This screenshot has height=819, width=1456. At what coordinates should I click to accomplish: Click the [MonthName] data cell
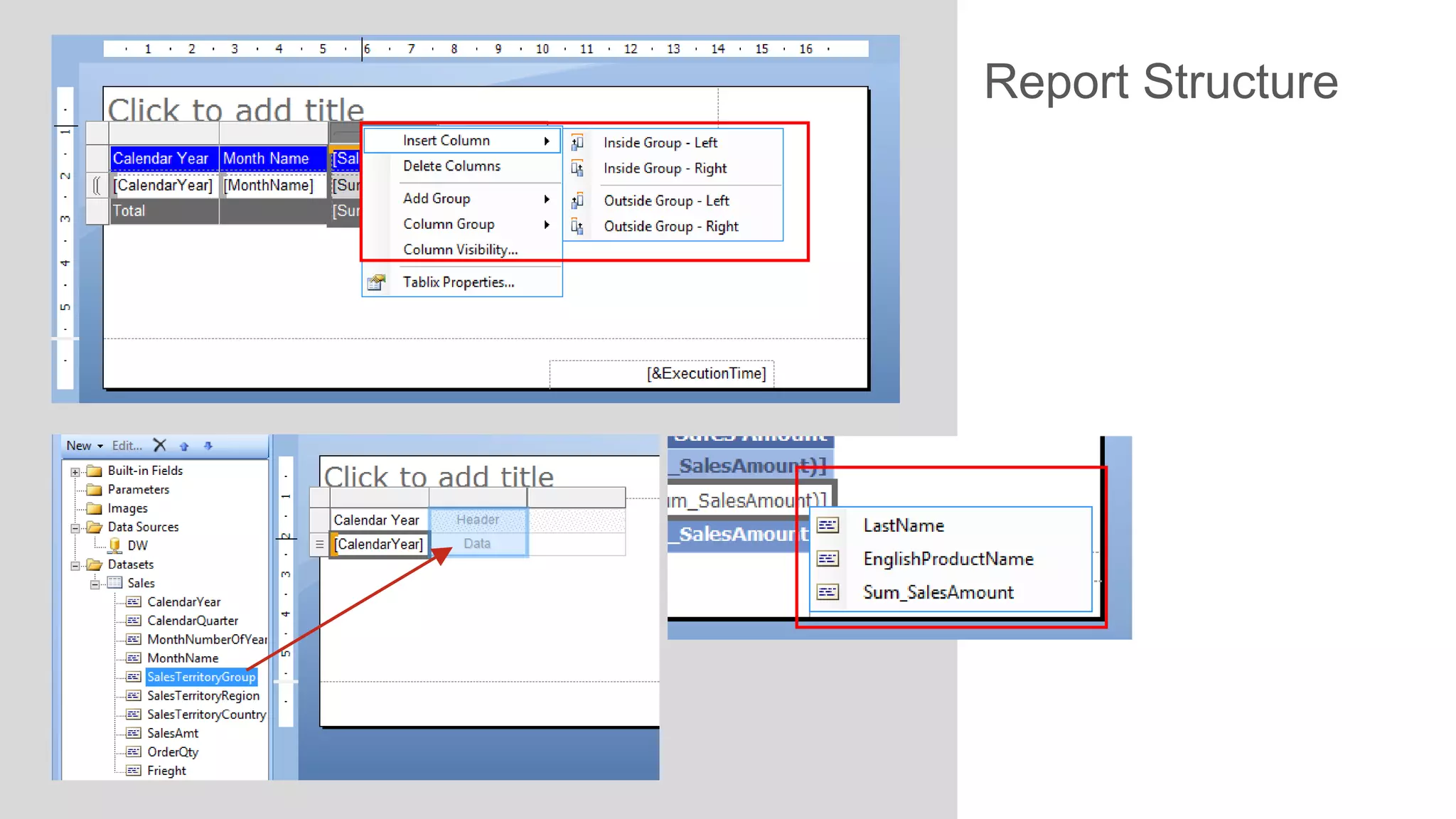click(274, 186)
